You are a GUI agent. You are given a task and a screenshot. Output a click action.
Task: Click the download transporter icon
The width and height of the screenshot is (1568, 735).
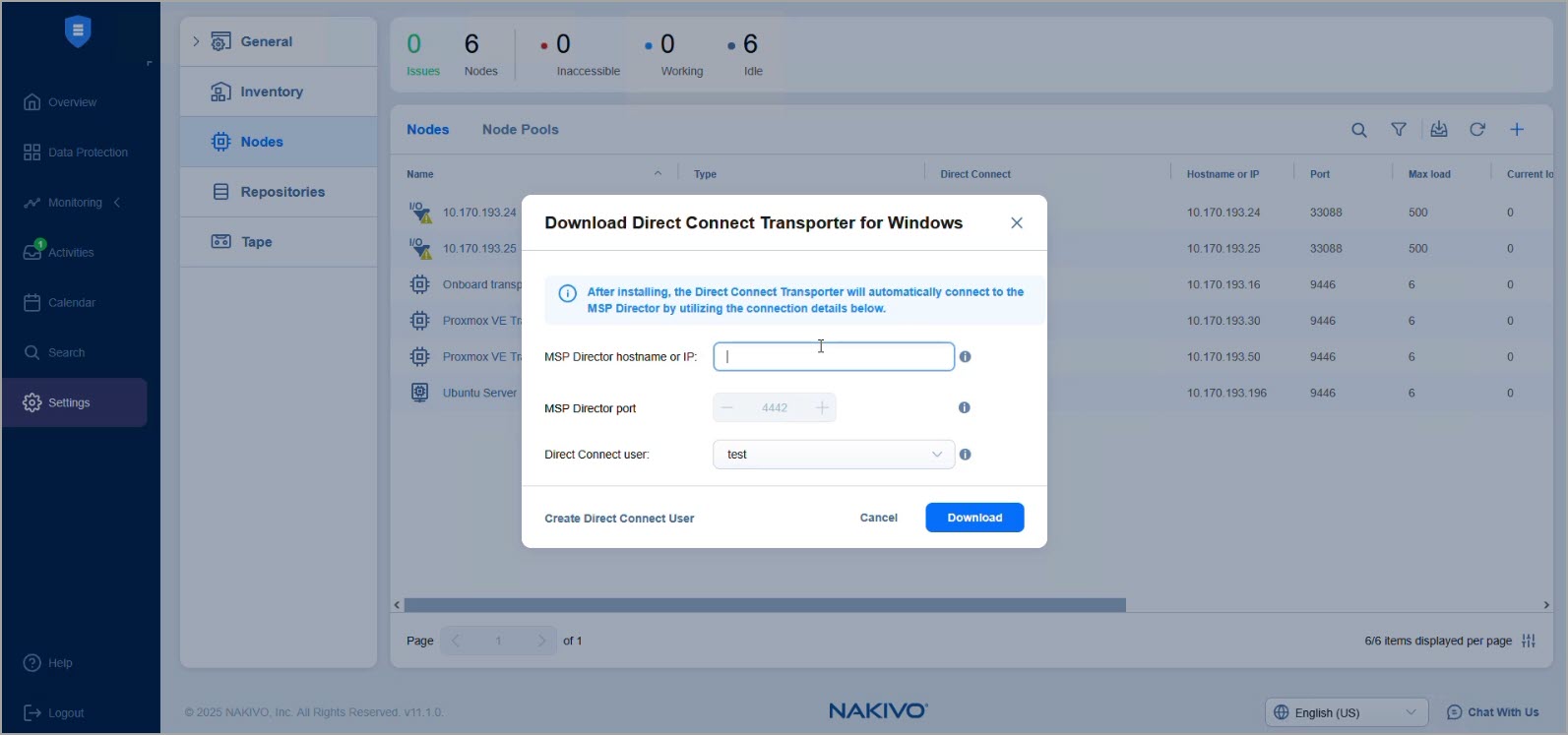point(1439,129)
